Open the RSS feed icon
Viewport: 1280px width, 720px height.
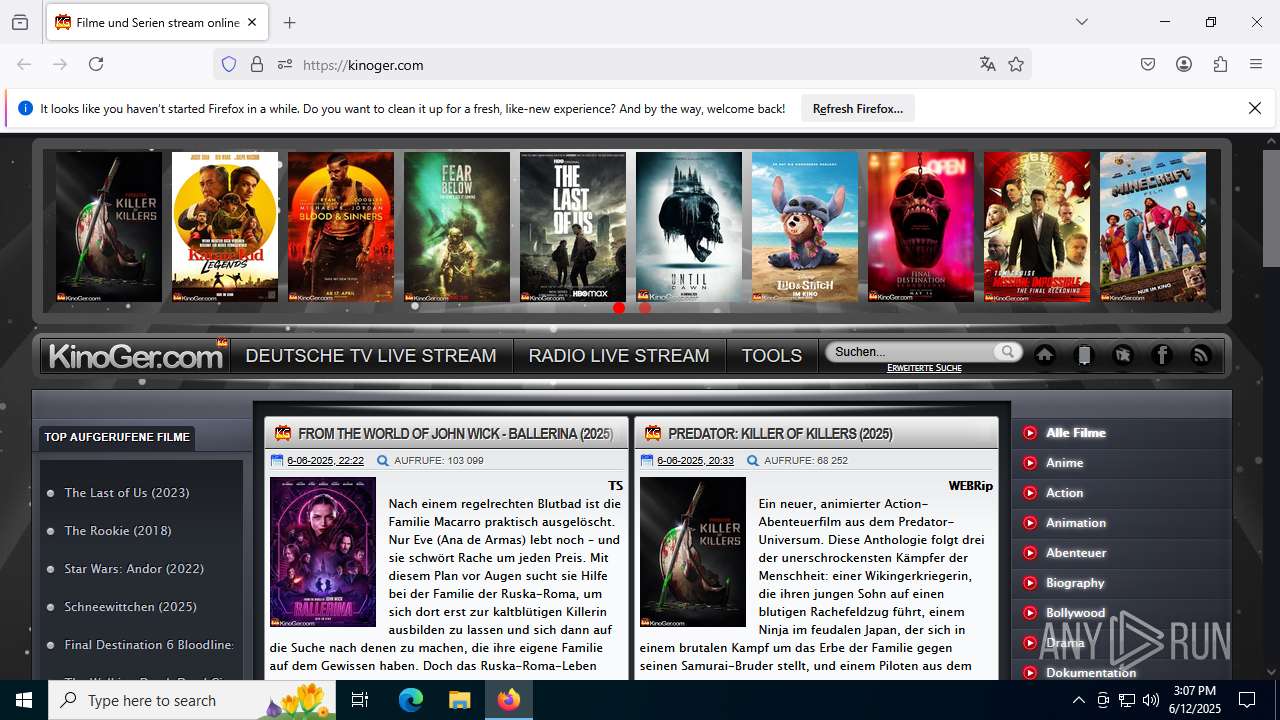coord(1201,355)
